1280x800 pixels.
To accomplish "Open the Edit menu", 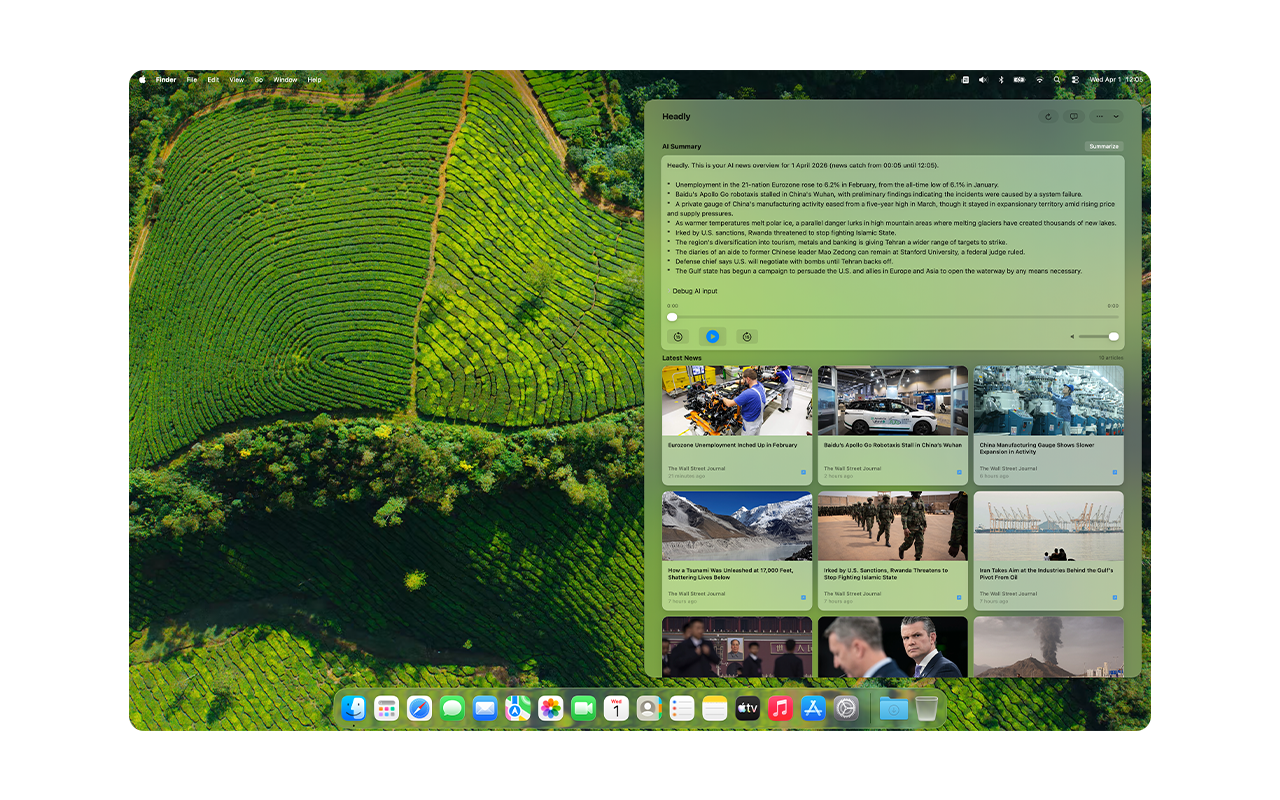I will [x=213, y=79].
